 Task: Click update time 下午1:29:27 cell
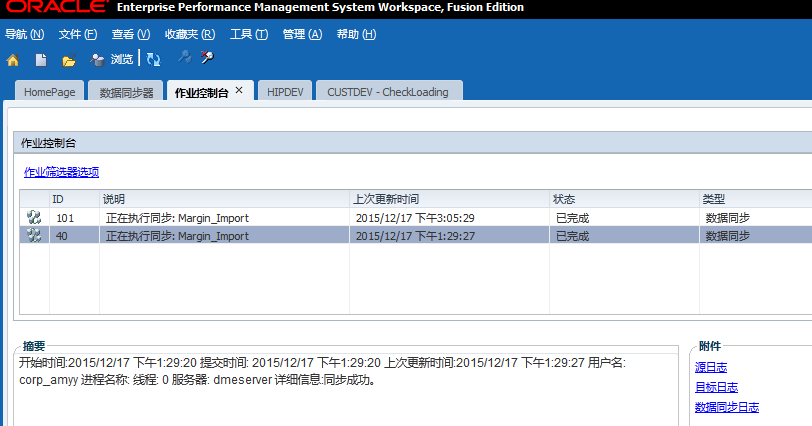[x=450, y=236]
